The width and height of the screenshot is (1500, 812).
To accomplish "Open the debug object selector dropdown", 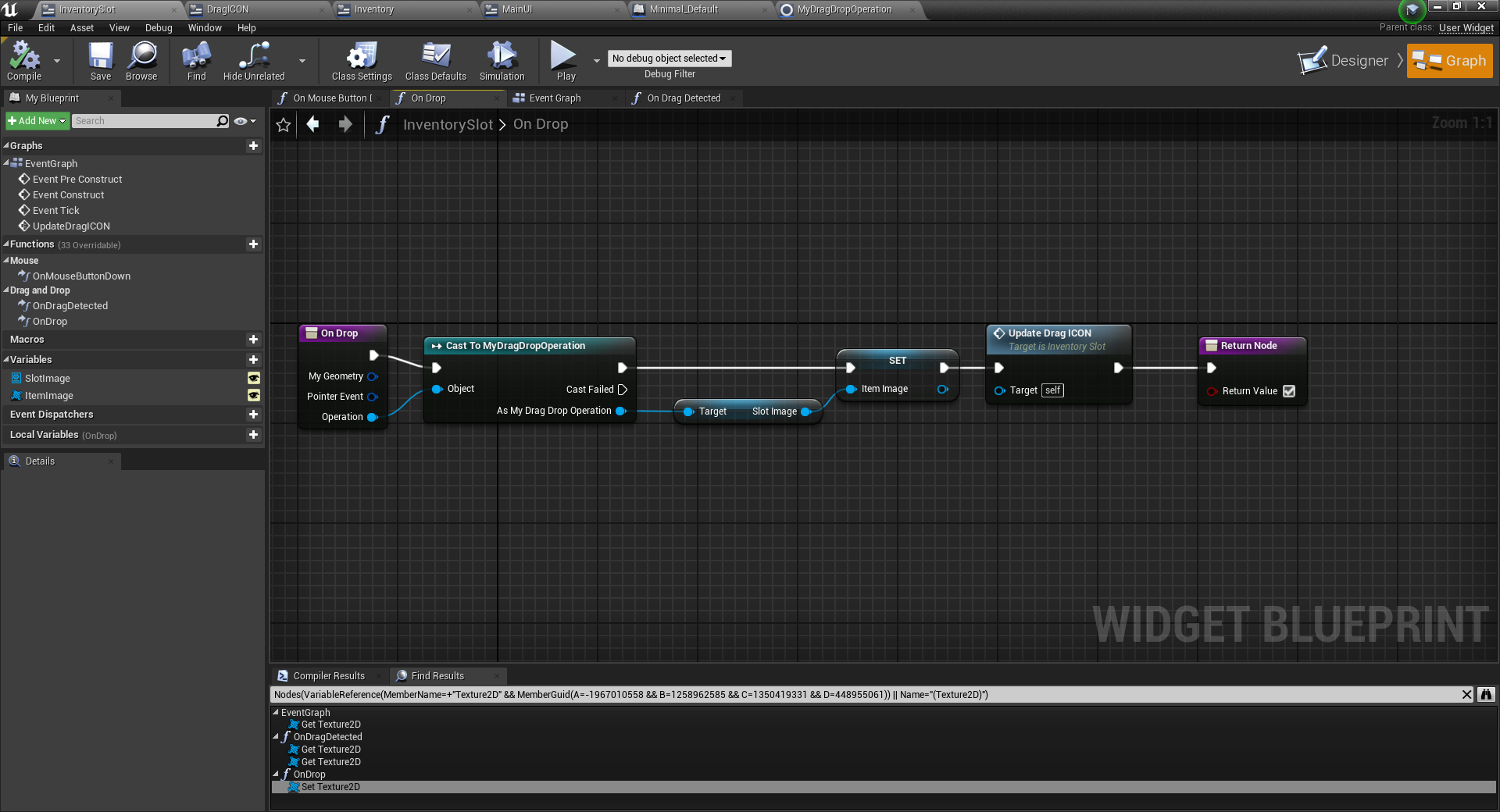I will point(670,59).
